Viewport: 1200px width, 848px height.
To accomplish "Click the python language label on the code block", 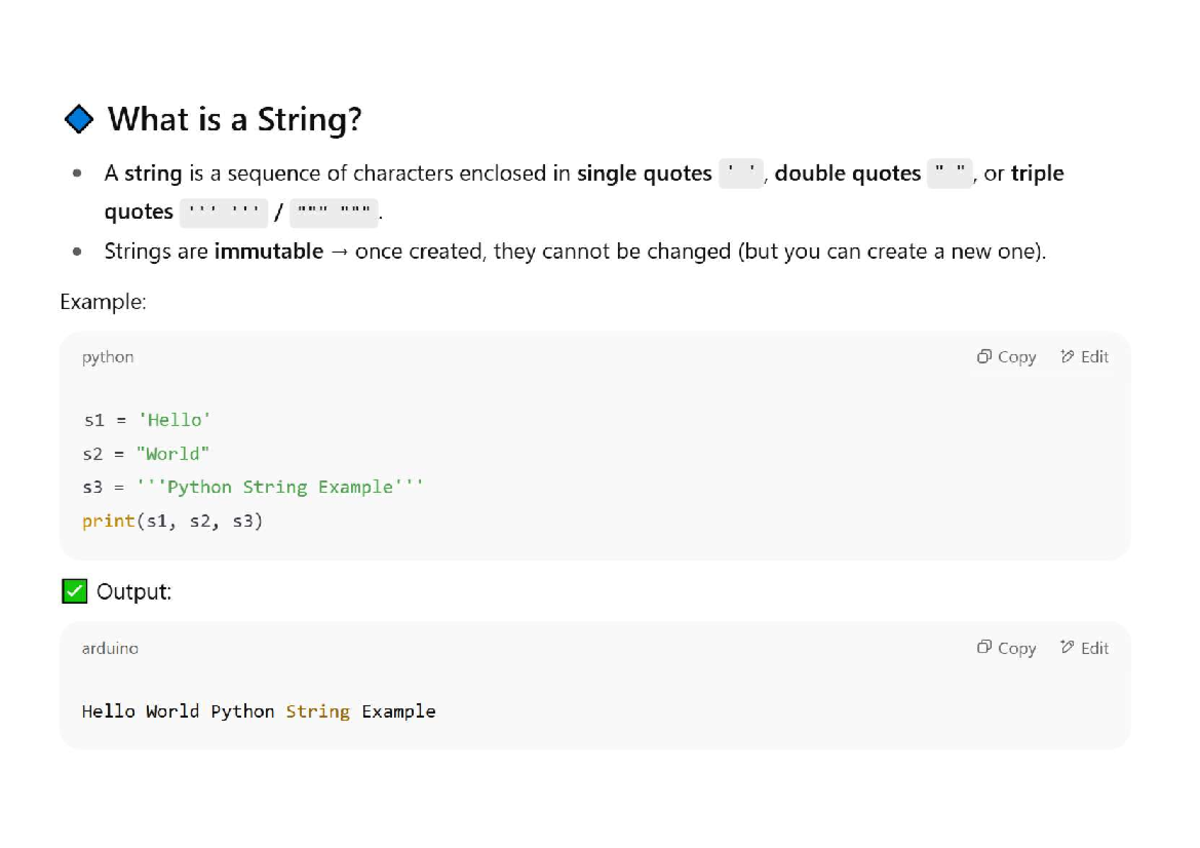I will point(106,357).
